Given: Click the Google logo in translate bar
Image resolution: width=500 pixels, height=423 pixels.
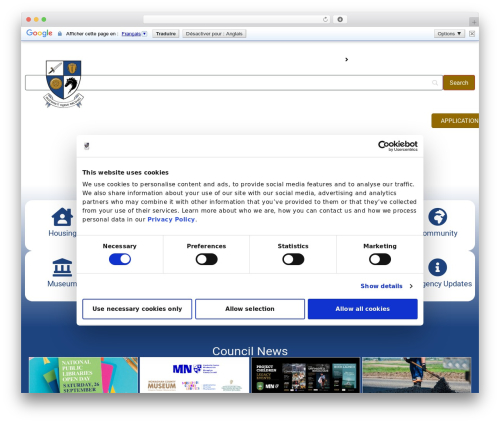Looking at the screenshot, I should (39, 33).
